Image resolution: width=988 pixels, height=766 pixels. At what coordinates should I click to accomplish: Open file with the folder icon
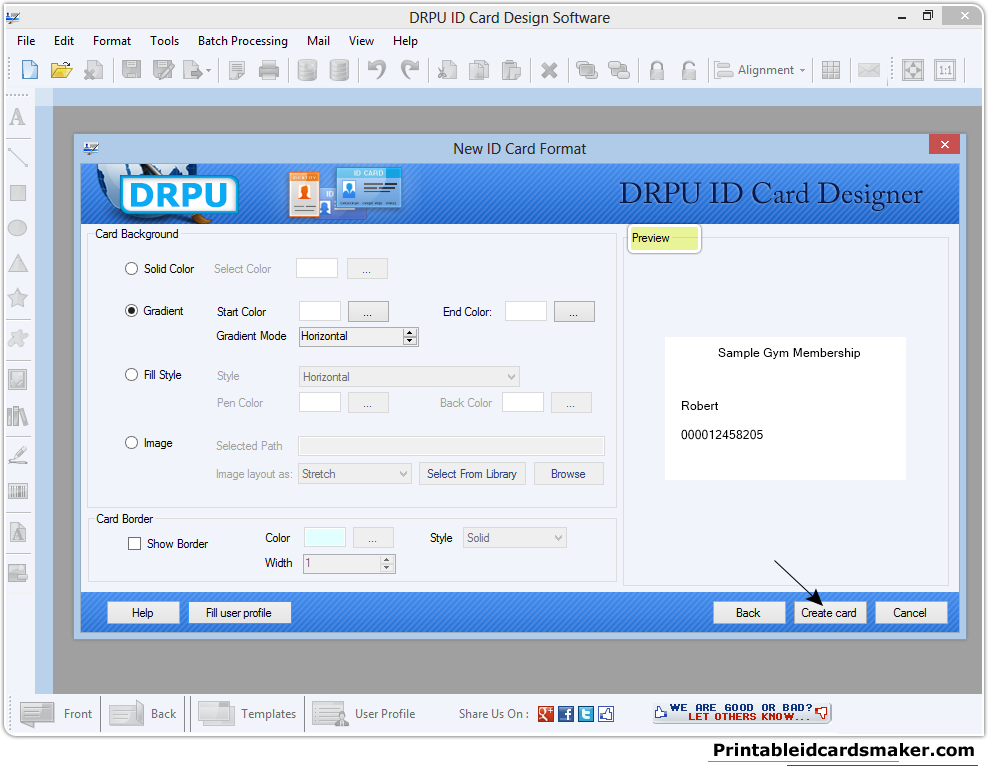(x=61, y=69)
